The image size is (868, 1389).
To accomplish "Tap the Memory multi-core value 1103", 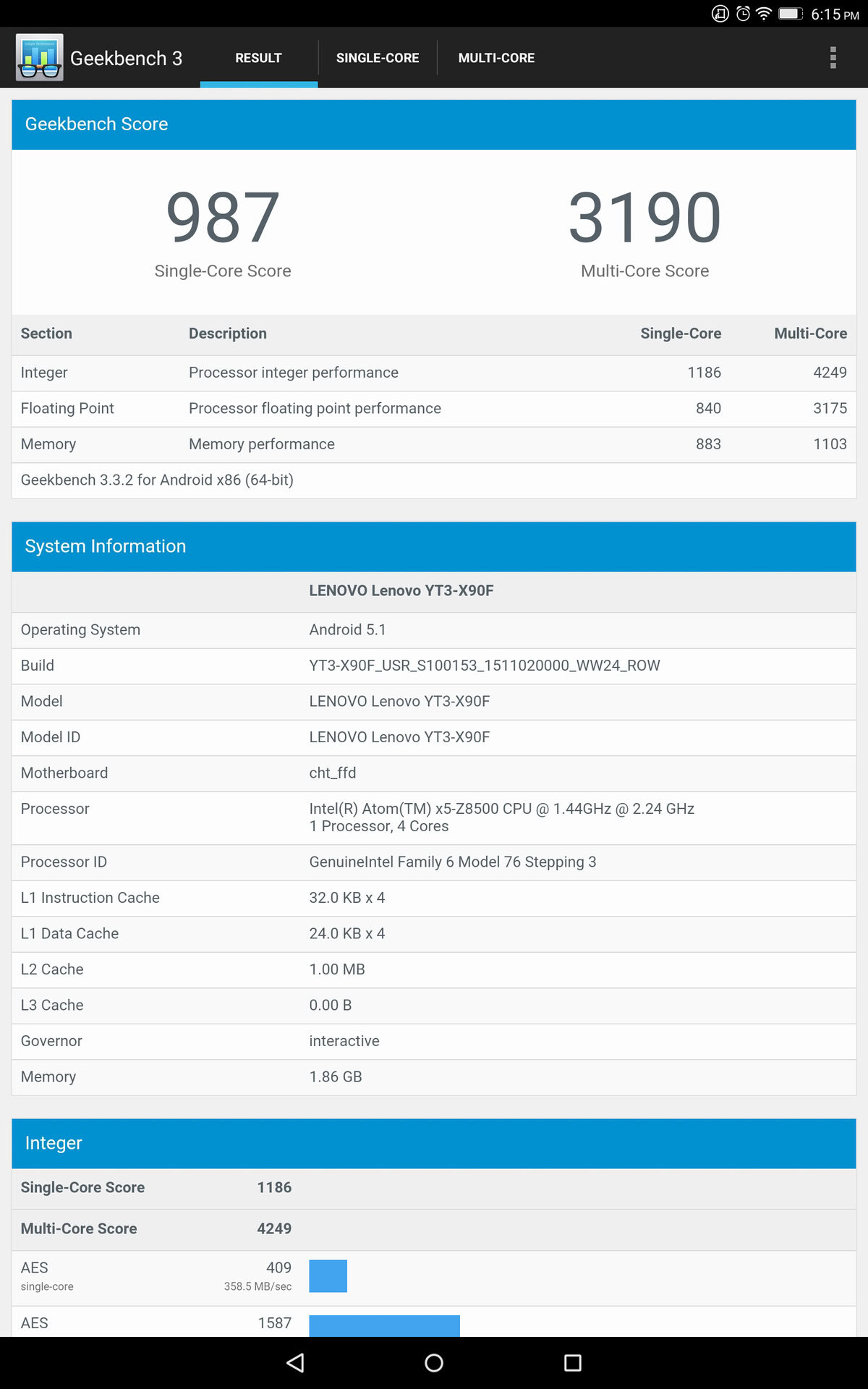I will point(830,444).
